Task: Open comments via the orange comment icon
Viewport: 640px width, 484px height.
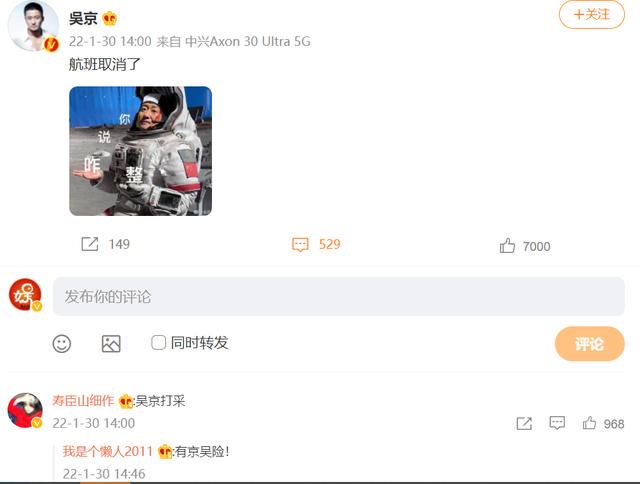Action: click(300, 244)
